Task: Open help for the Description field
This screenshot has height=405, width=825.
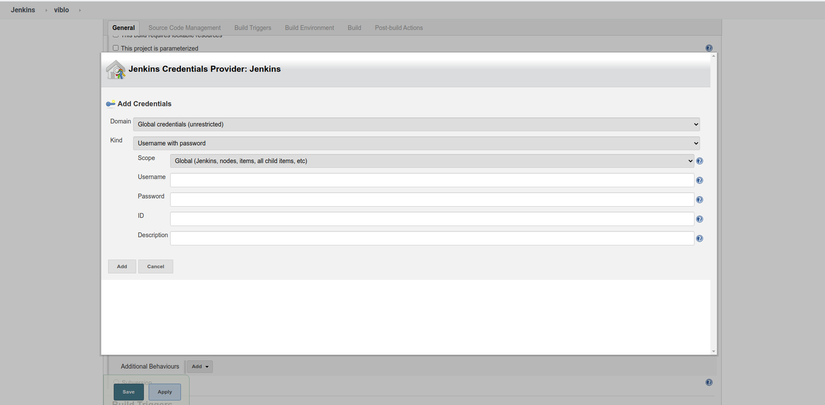Action: [x=699, y=238]
